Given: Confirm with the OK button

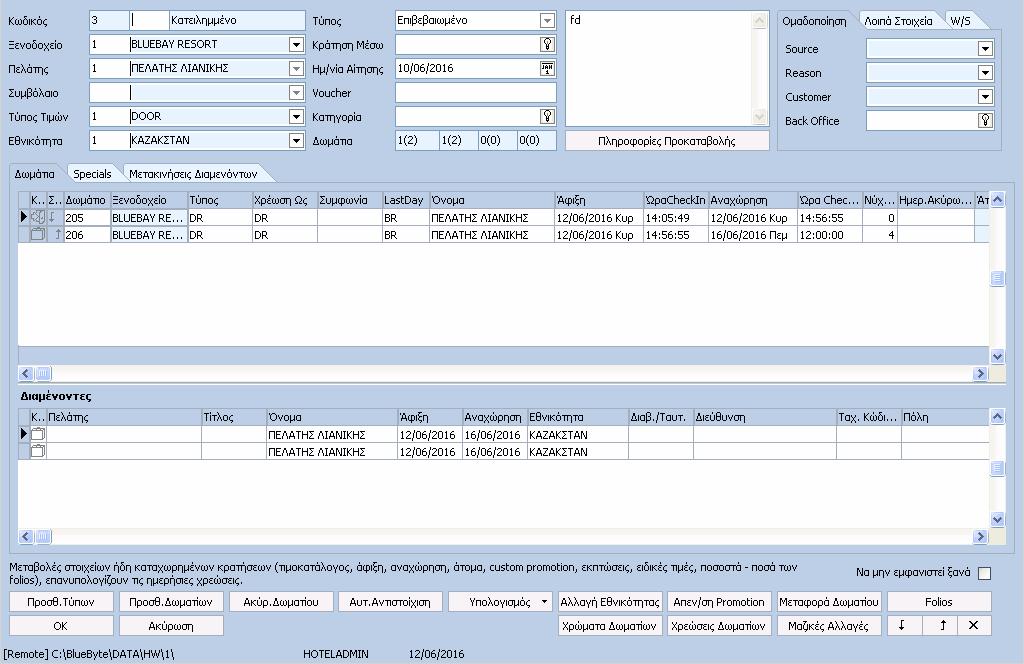Looking at the screenshot, I should point(61,625).
